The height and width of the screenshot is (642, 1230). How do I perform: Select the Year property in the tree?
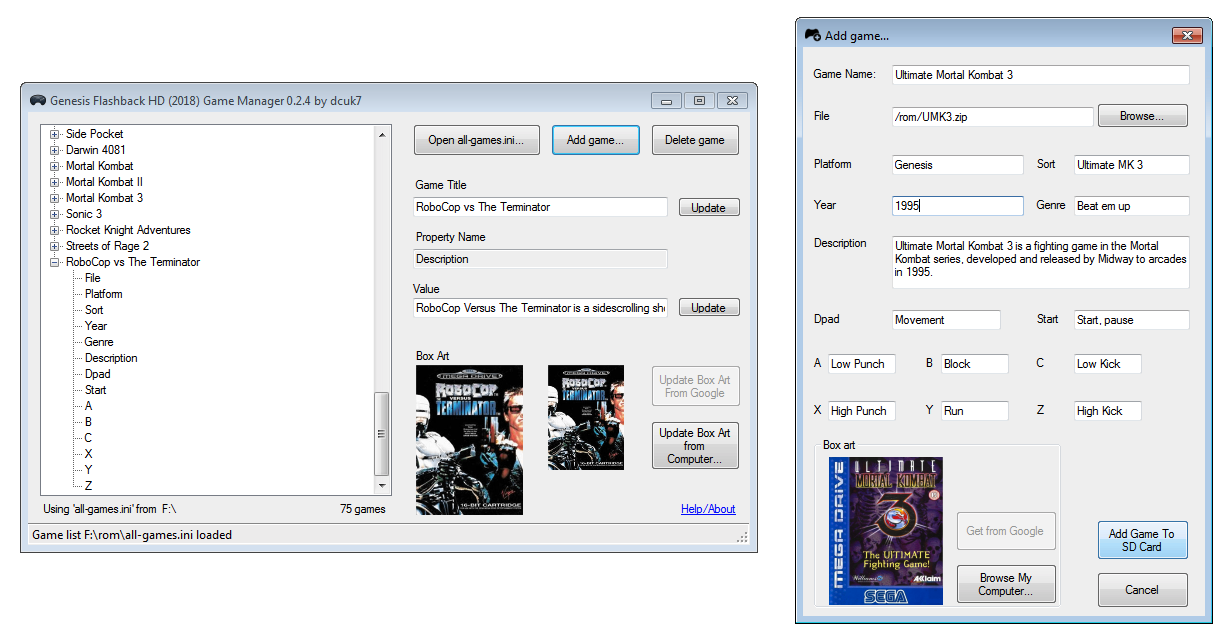tap(96, 326)
